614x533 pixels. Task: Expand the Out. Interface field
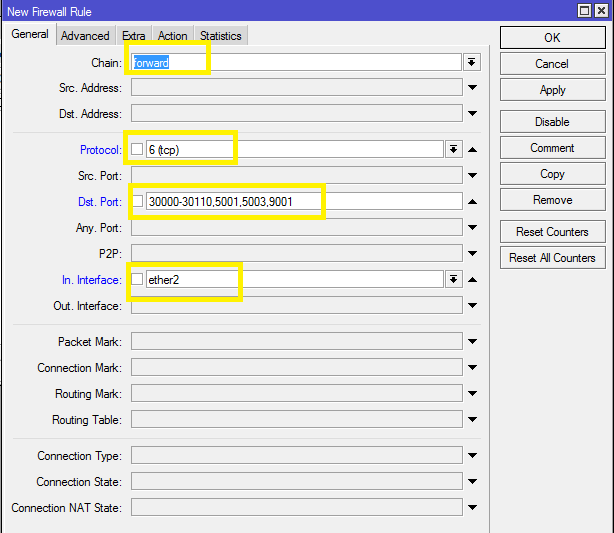pyautogui.click(x=473, y=305)
